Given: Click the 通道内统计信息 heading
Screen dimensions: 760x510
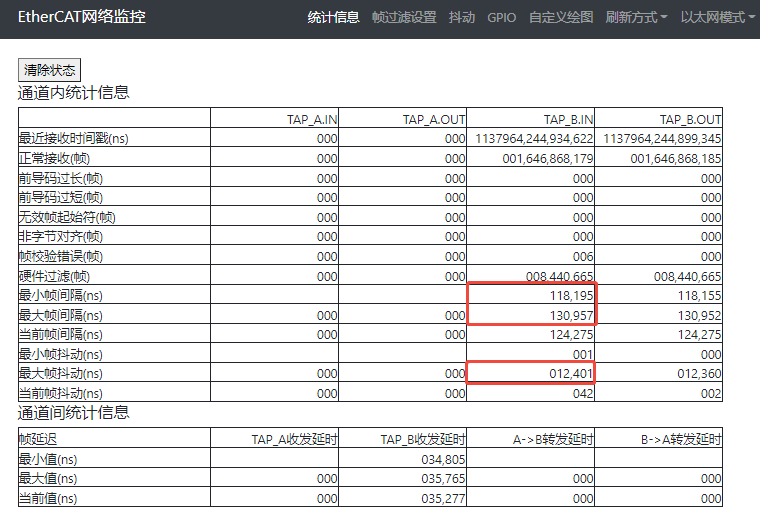Looking at the screenshot, I should pyautogui.click(x=74, y=92).
